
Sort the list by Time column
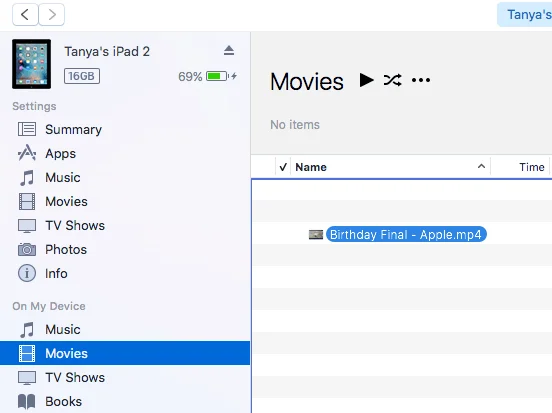pos(532,167)
